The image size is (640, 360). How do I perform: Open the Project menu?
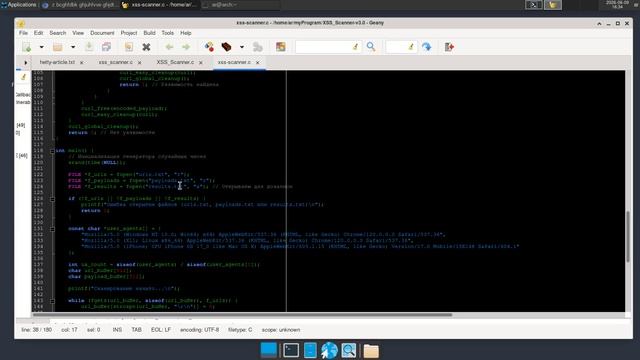[x=129, y=33]
